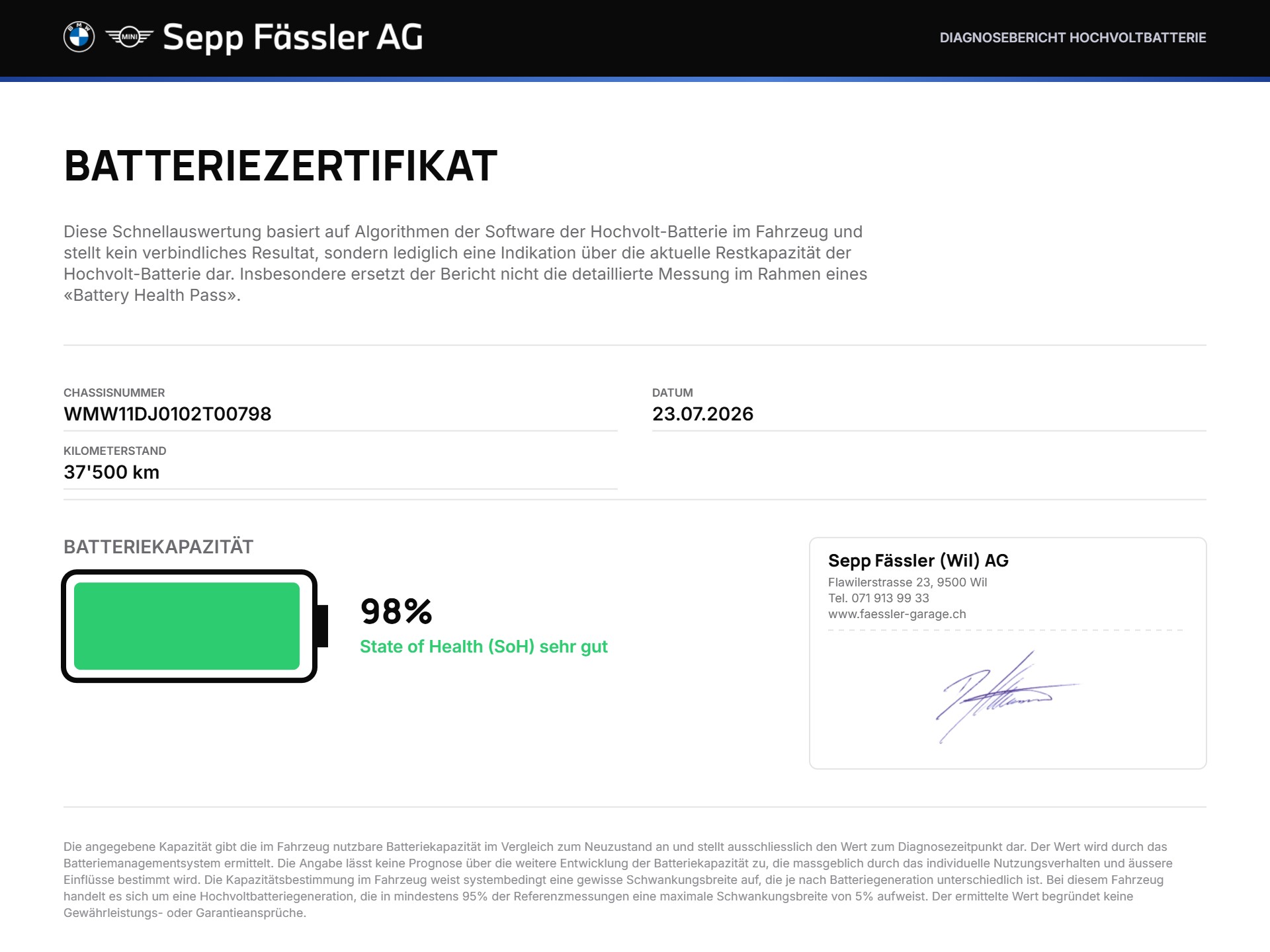Click the black battery terminal tip

click(x=323, y=625)
